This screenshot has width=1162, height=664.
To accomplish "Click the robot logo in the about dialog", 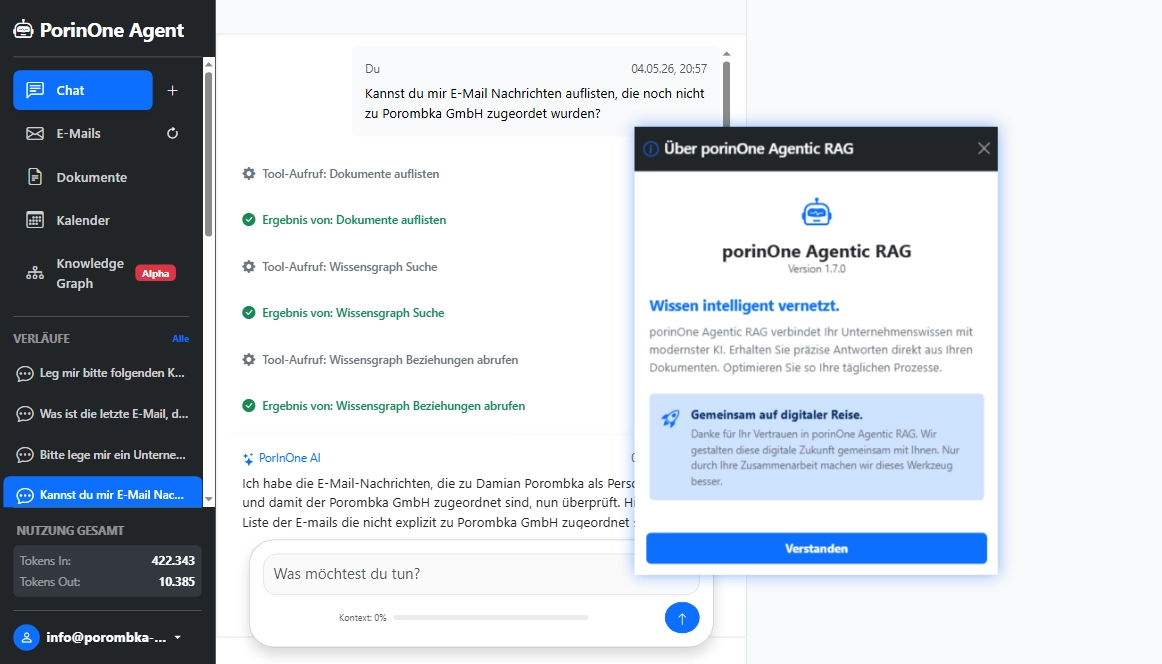I will coord(816,212).
